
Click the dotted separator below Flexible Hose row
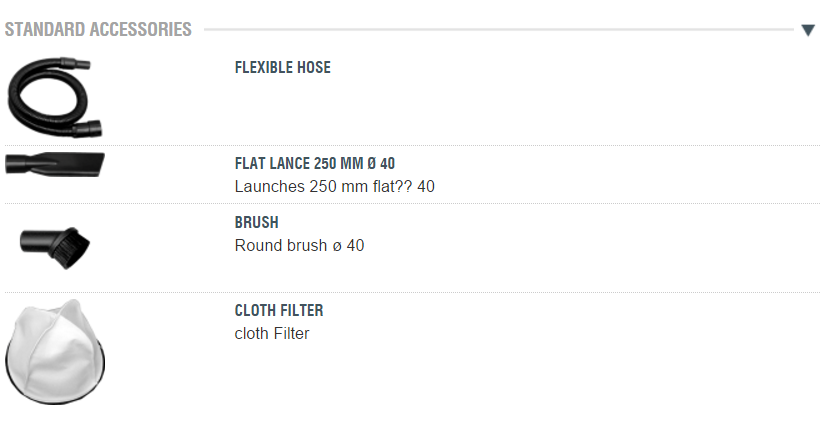[412, 145]
